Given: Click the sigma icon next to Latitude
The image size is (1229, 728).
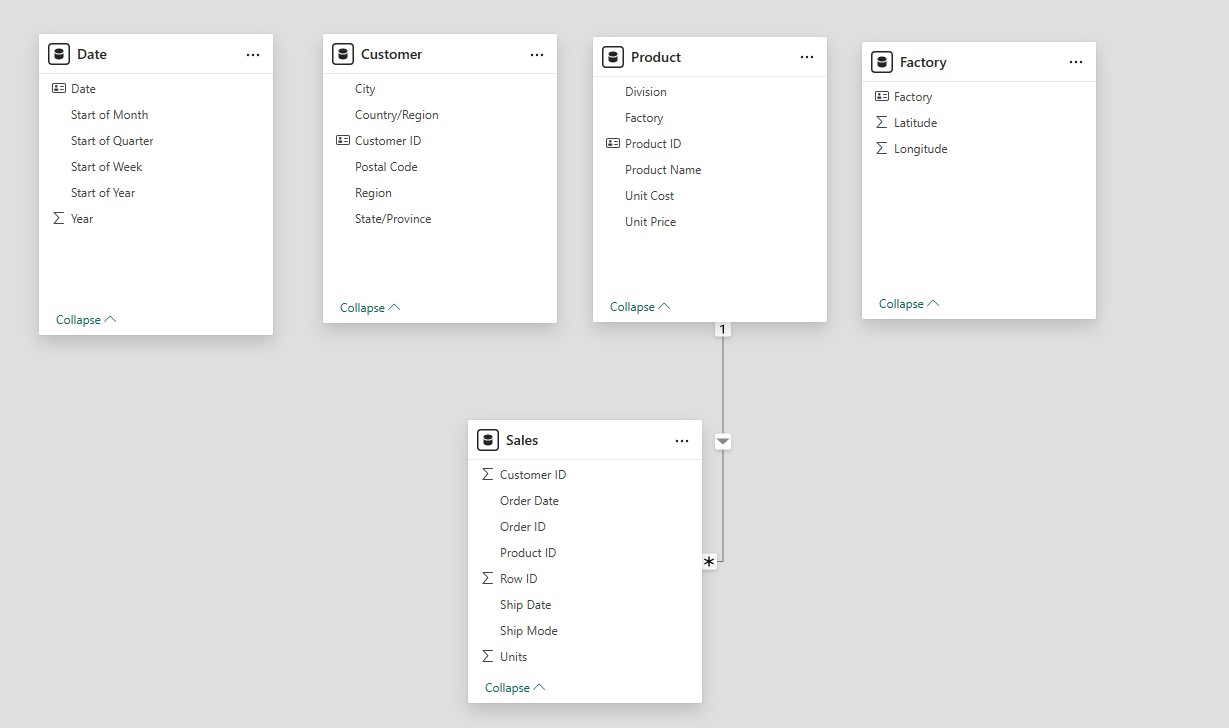Looking at the screenshot, I should [881, 123].
